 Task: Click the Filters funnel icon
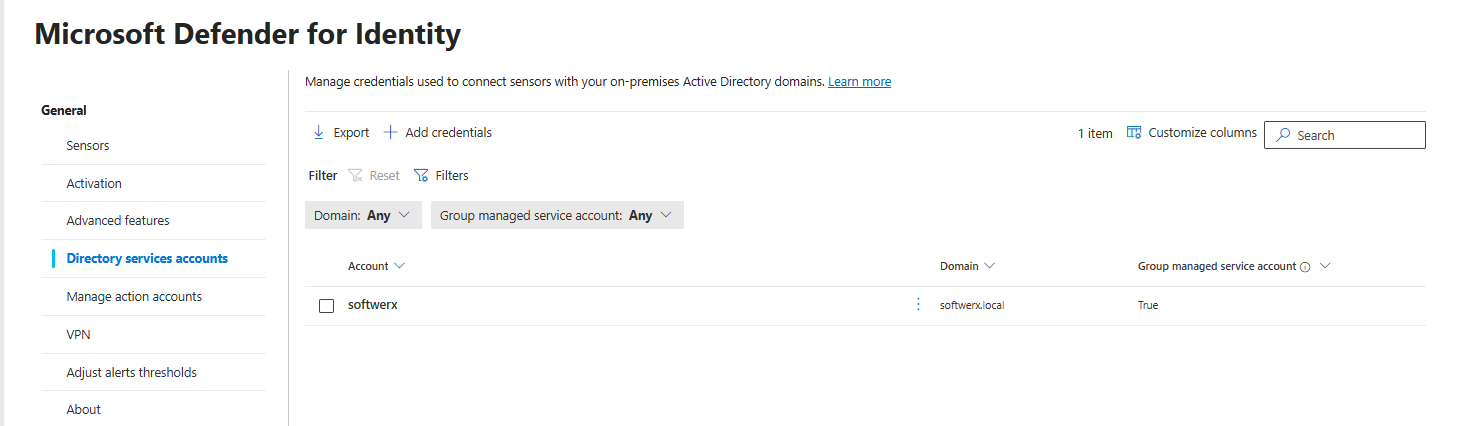tap(421, 176)
